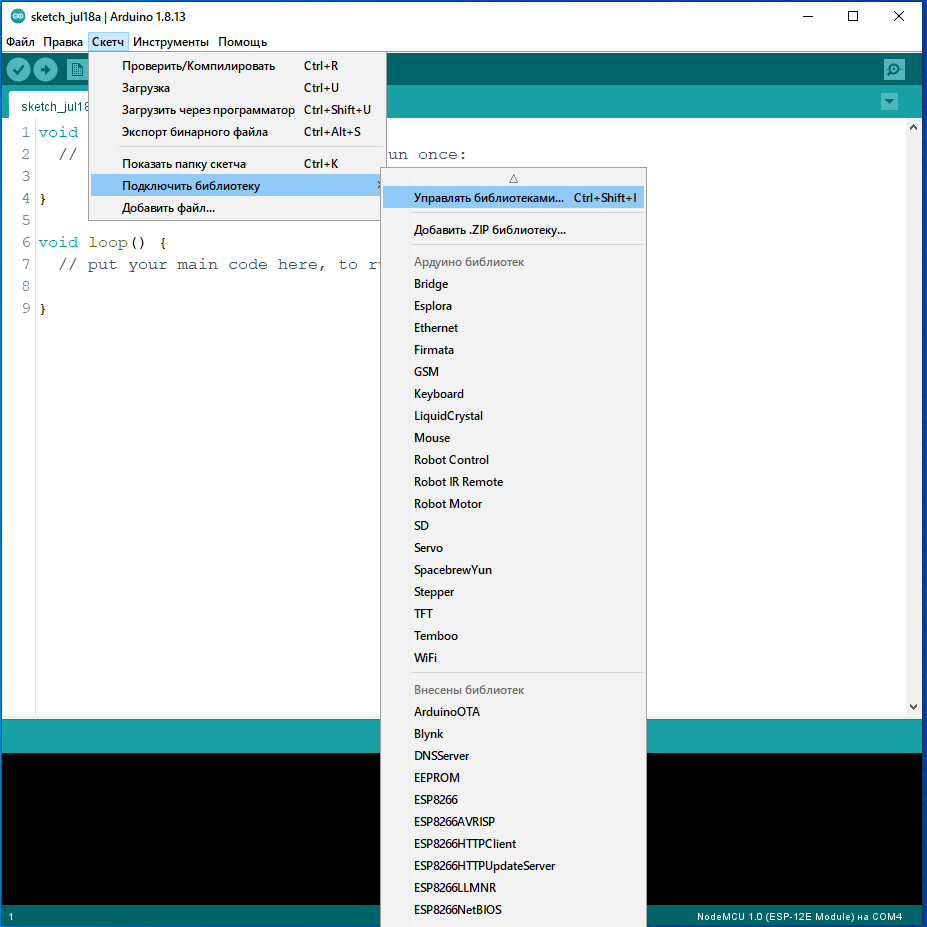
Task: Click the Arduino logo in title bar
Action: pyautogui.click(x=17, y=17)
